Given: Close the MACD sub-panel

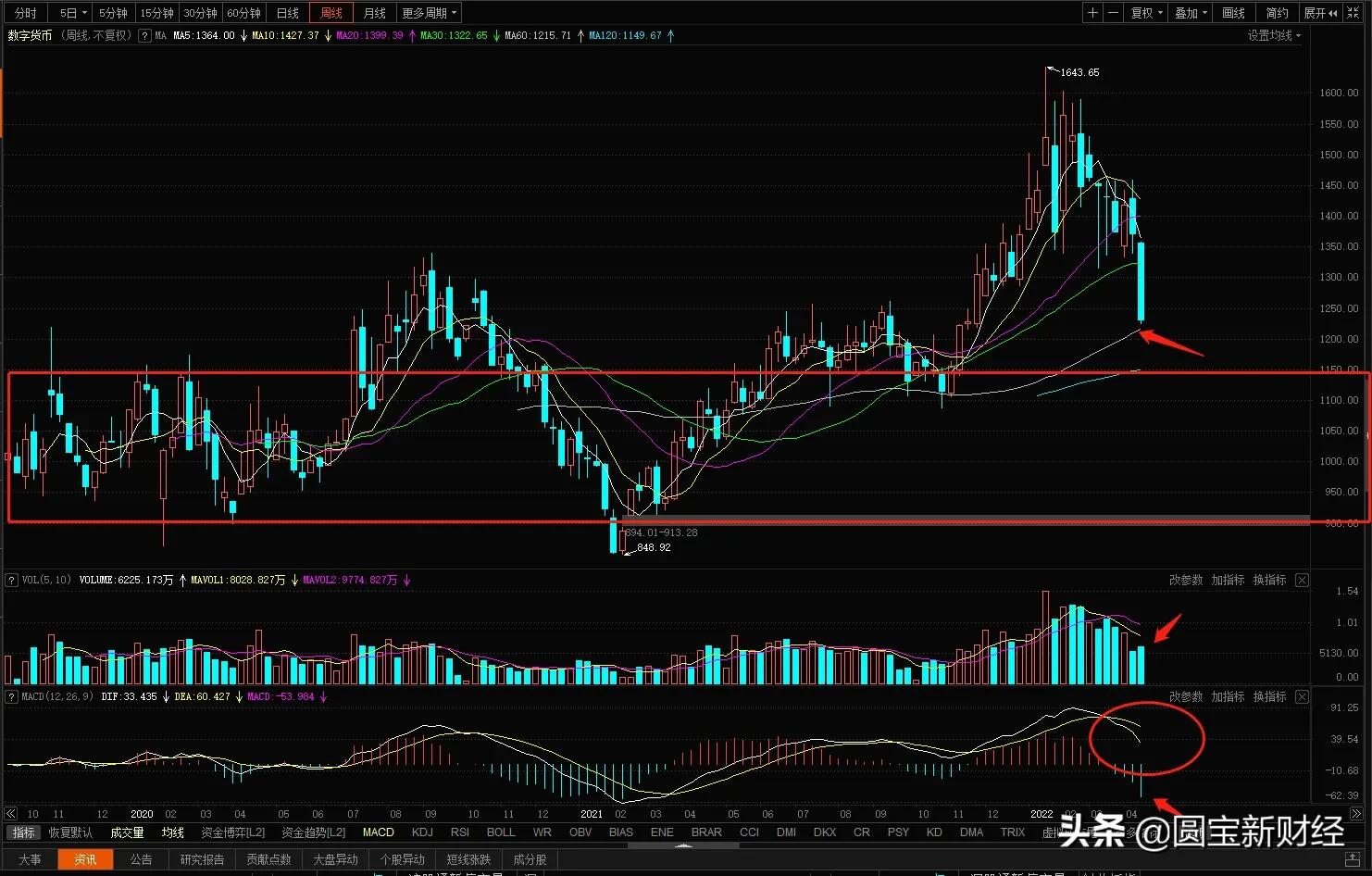Looking at the screenshot, I should [x=1302, y=696].
